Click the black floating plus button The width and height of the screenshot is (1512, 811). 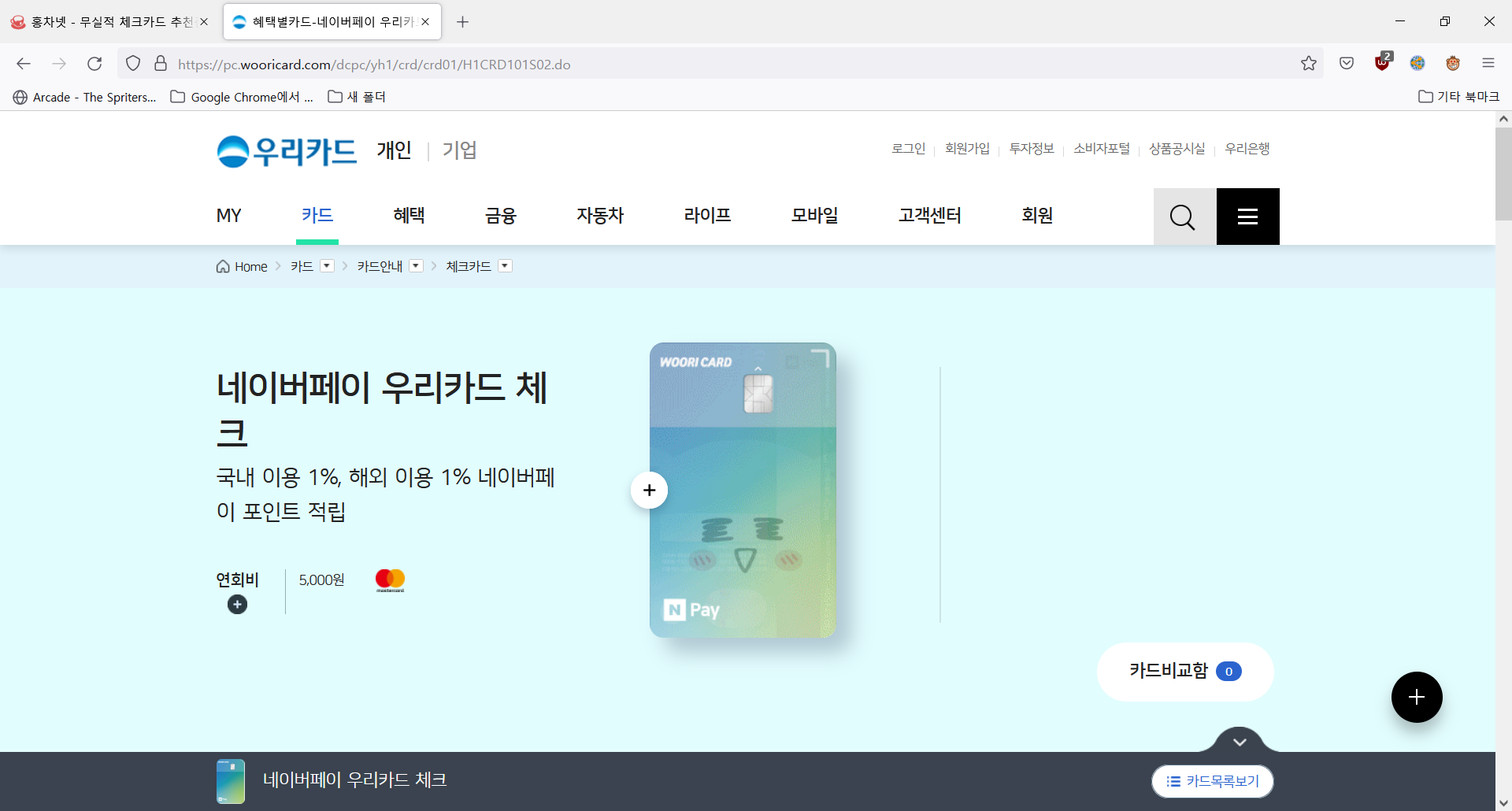tap(1416, 697)
